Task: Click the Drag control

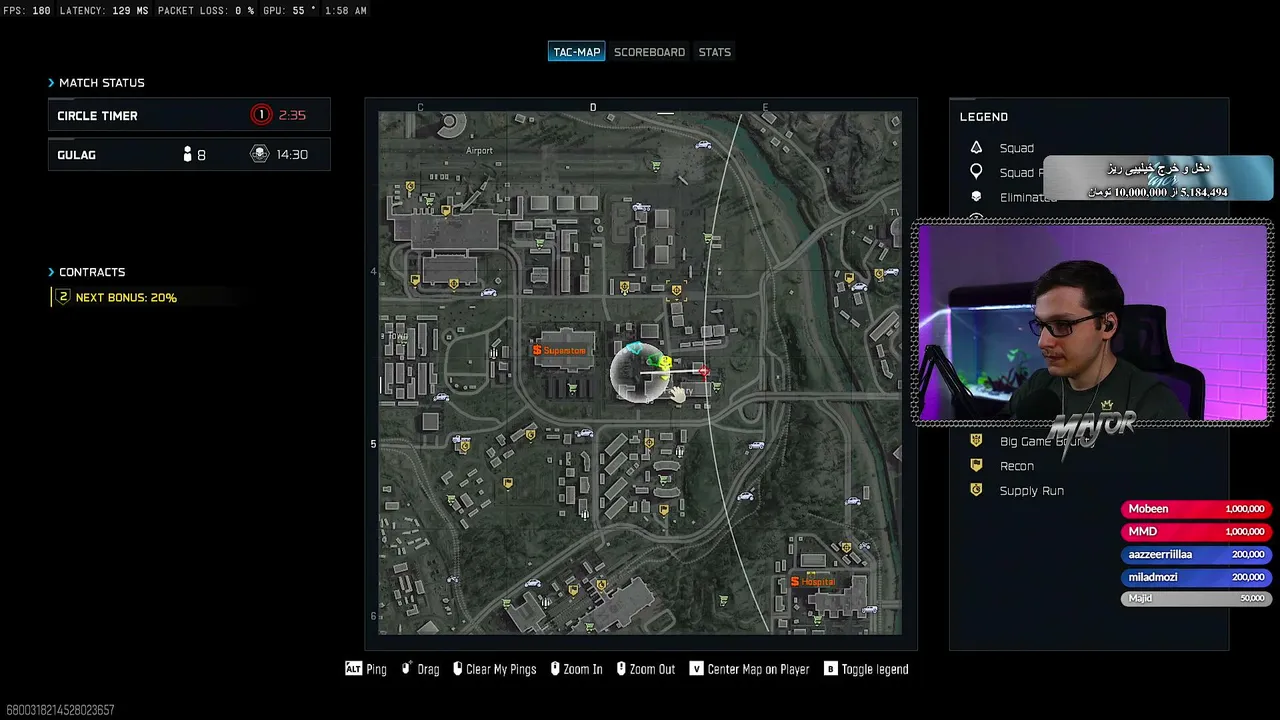Action: tap(420, 669)
